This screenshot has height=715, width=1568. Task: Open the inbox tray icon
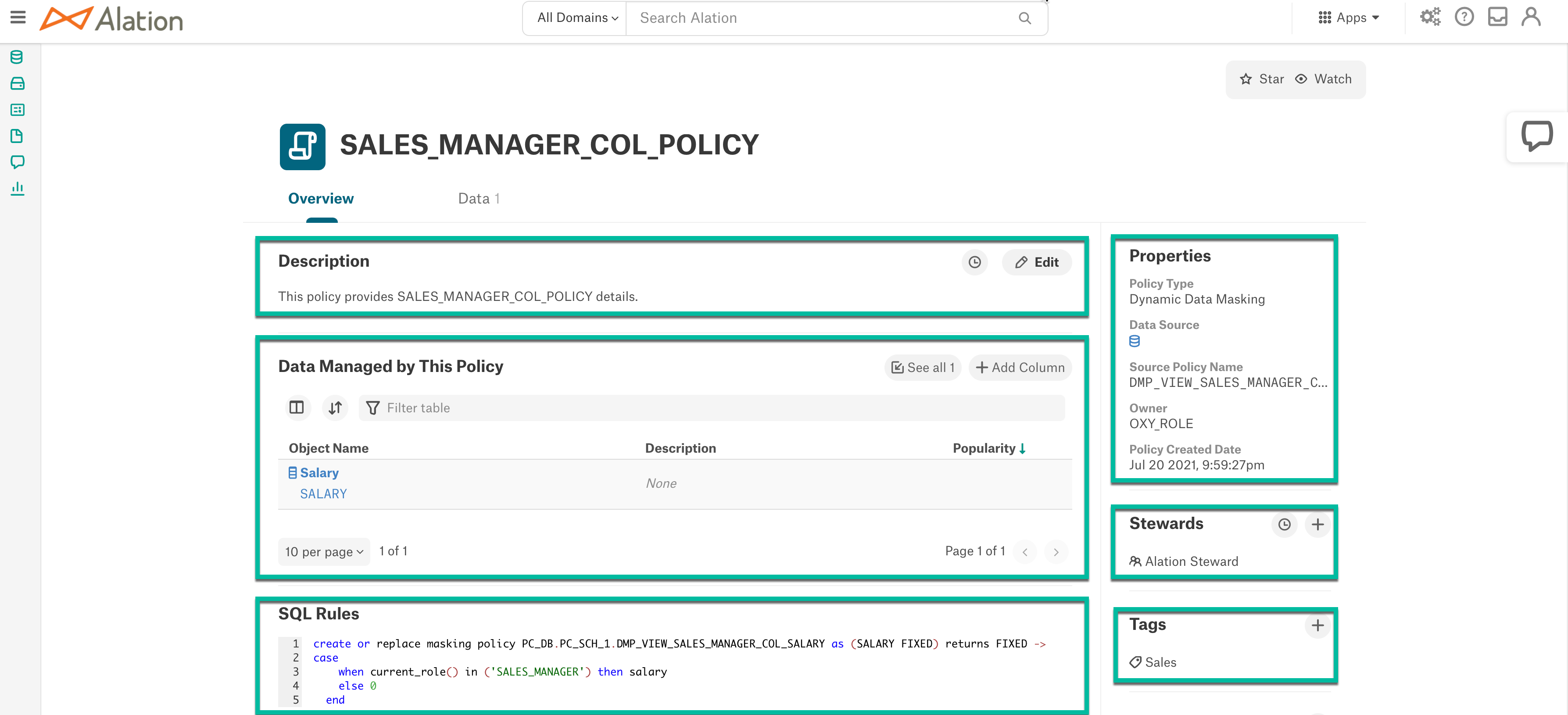tap(1497, 17)
